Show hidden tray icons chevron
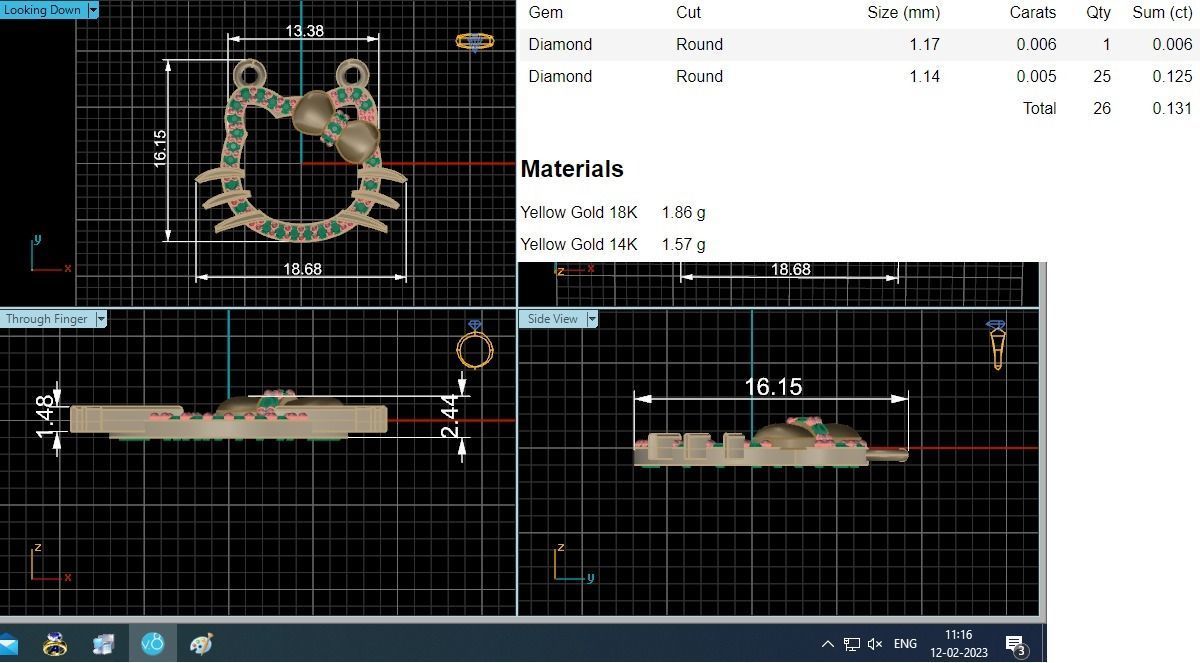Image resolution: width=1200 pixels, height=663 pixels. (827, 644)
